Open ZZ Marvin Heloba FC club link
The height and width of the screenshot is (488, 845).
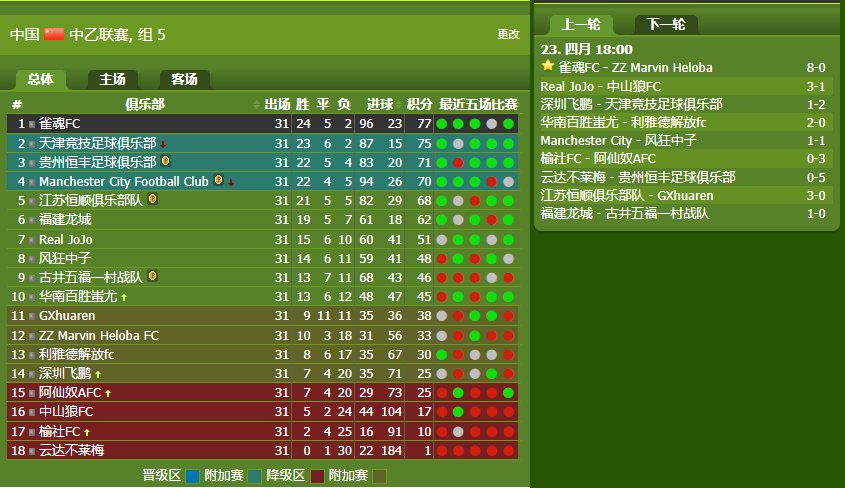[99, 336]
